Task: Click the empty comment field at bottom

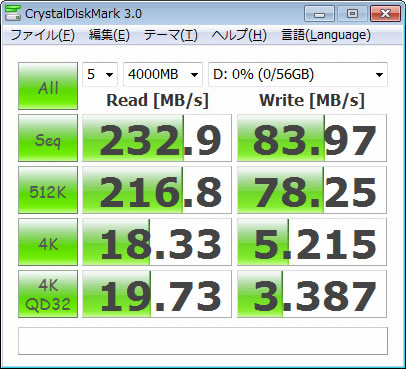Action: click(203, 341)
